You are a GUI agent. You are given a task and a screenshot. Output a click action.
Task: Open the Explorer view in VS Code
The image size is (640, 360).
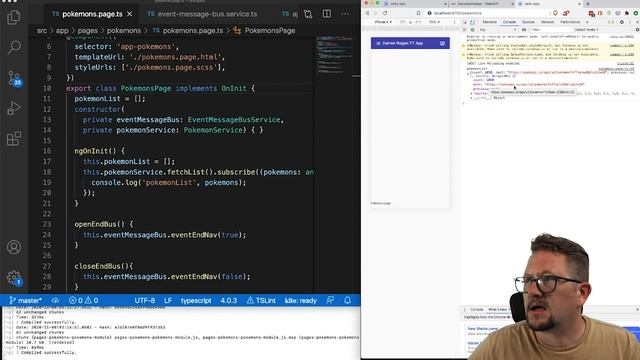click(13, 17)
